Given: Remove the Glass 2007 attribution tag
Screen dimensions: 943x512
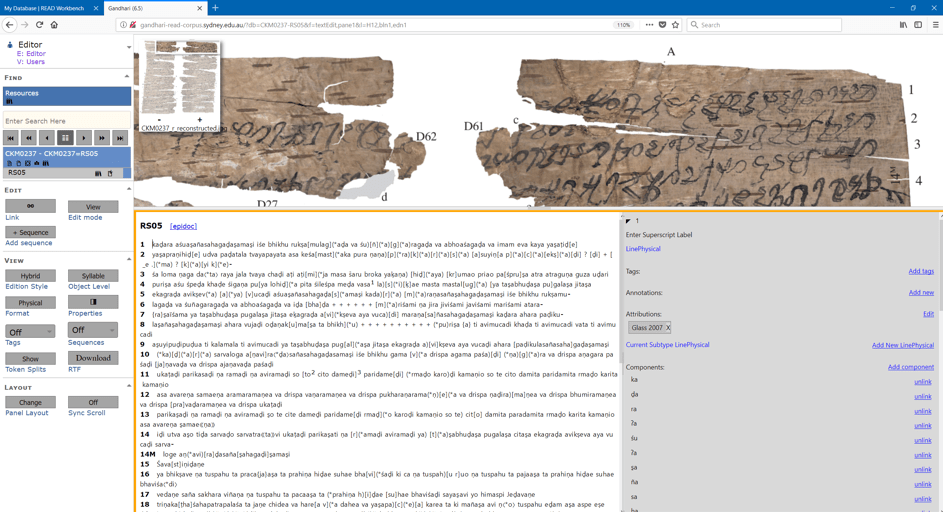Looking at the screenshot, I should point(668,328).
